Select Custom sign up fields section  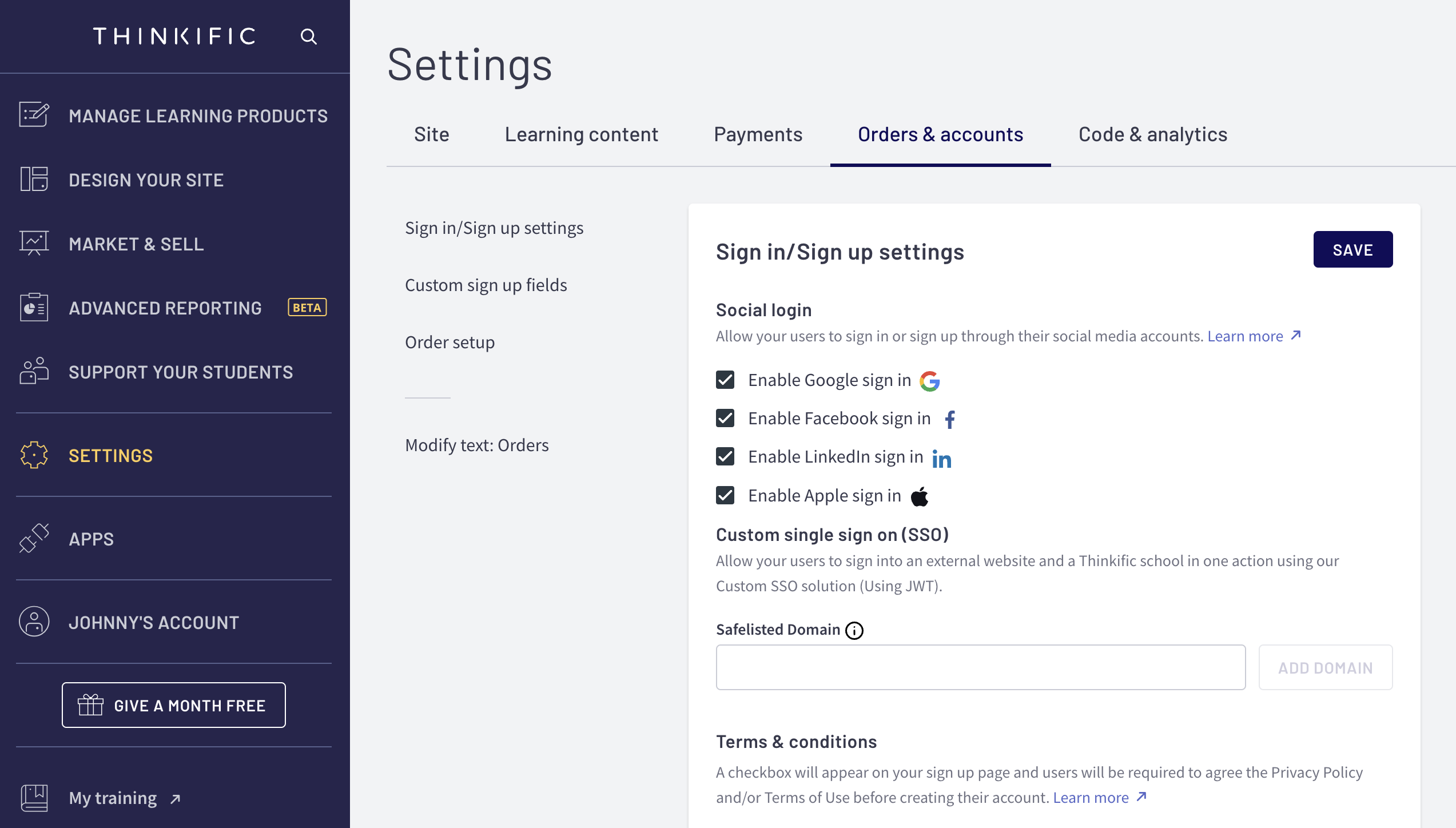pos(486,285)
